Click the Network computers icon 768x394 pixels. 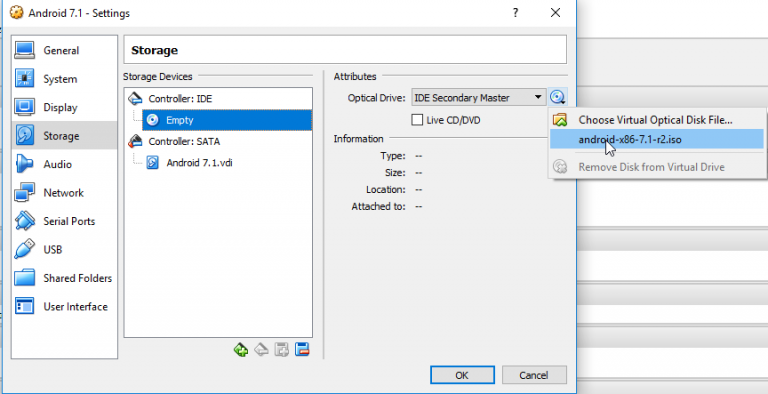(x=24, y=192)
